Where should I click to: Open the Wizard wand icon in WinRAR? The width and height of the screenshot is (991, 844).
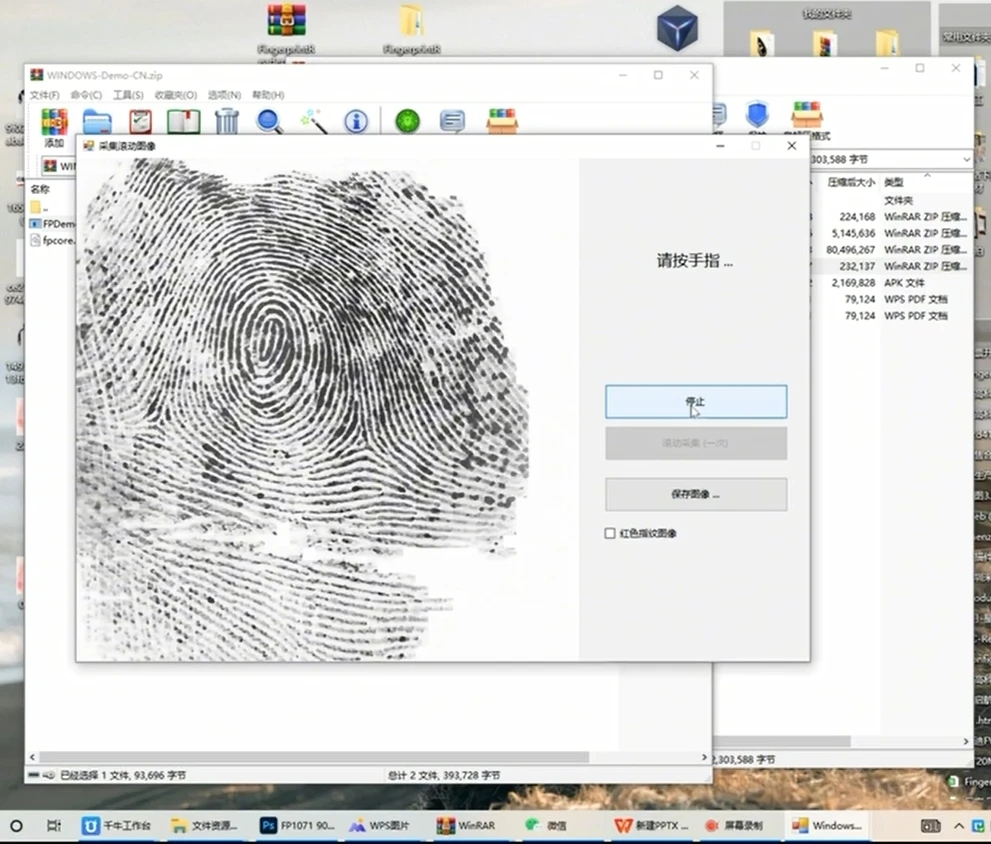pyautogui.click(x=313, y=122)
